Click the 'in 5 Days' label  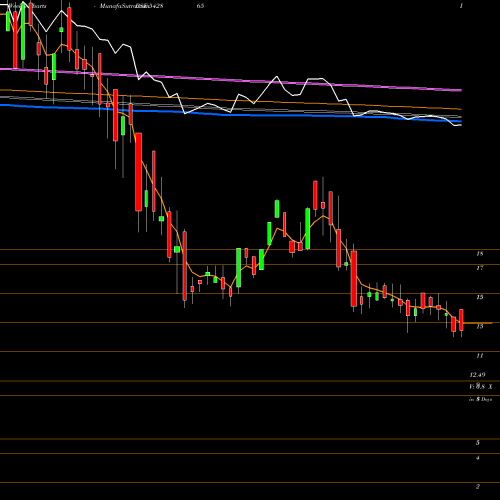pyautogui.click(x=480, y=399)
